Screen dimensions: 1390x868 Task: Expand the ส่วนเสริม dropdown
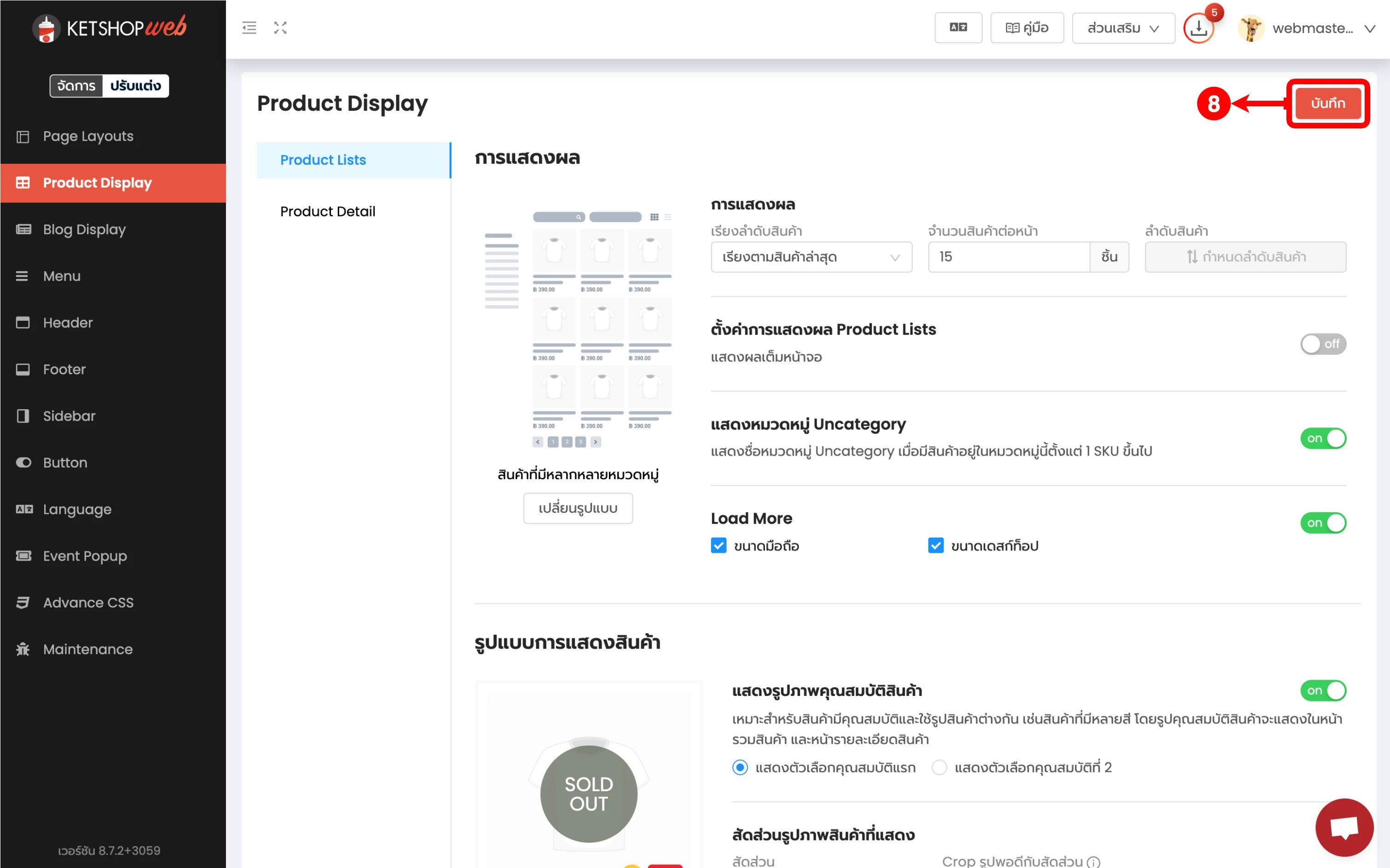click(x=1123, y=28)
